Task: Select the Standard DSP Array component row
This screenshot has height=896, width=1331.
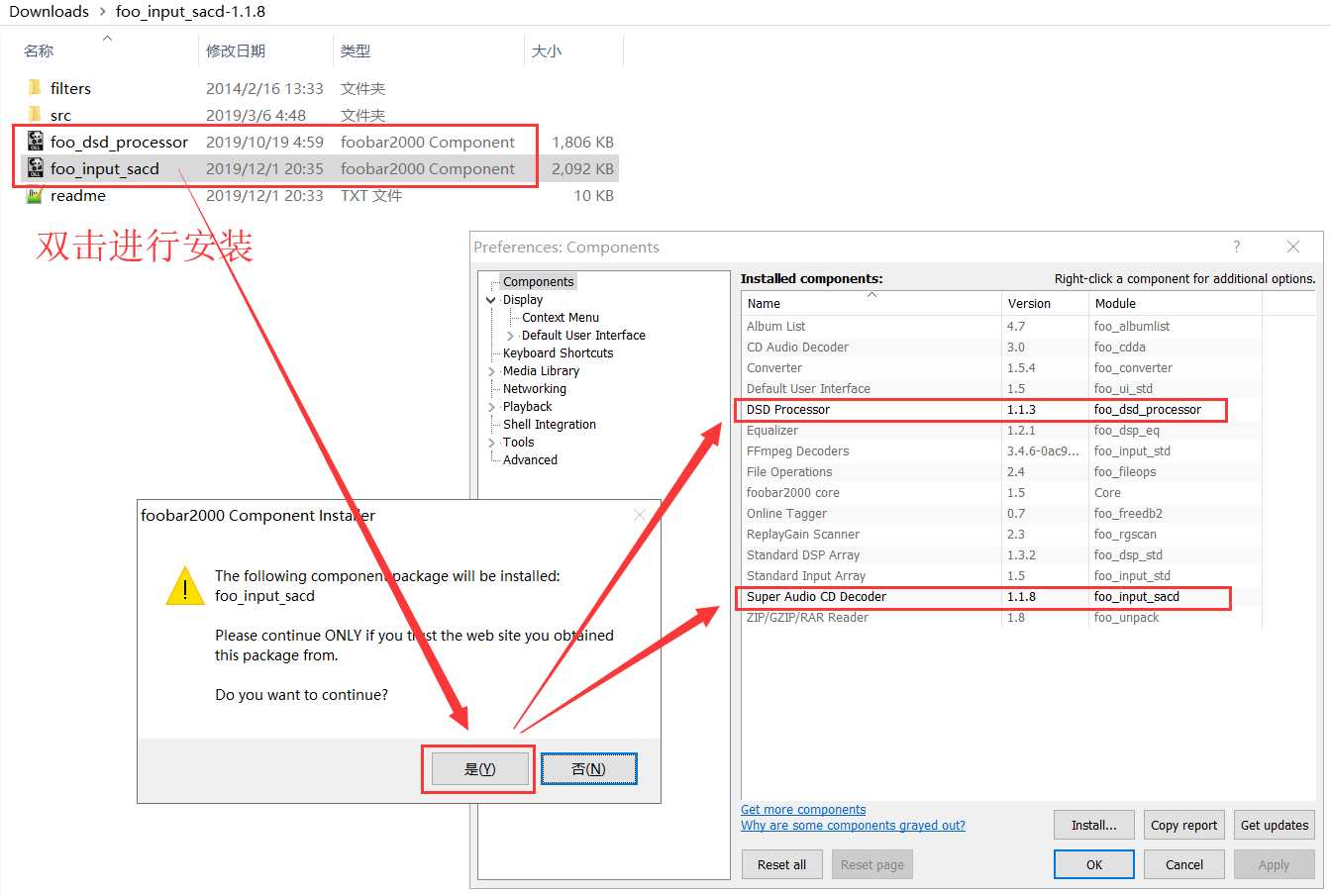Action: pos(1001,554)
